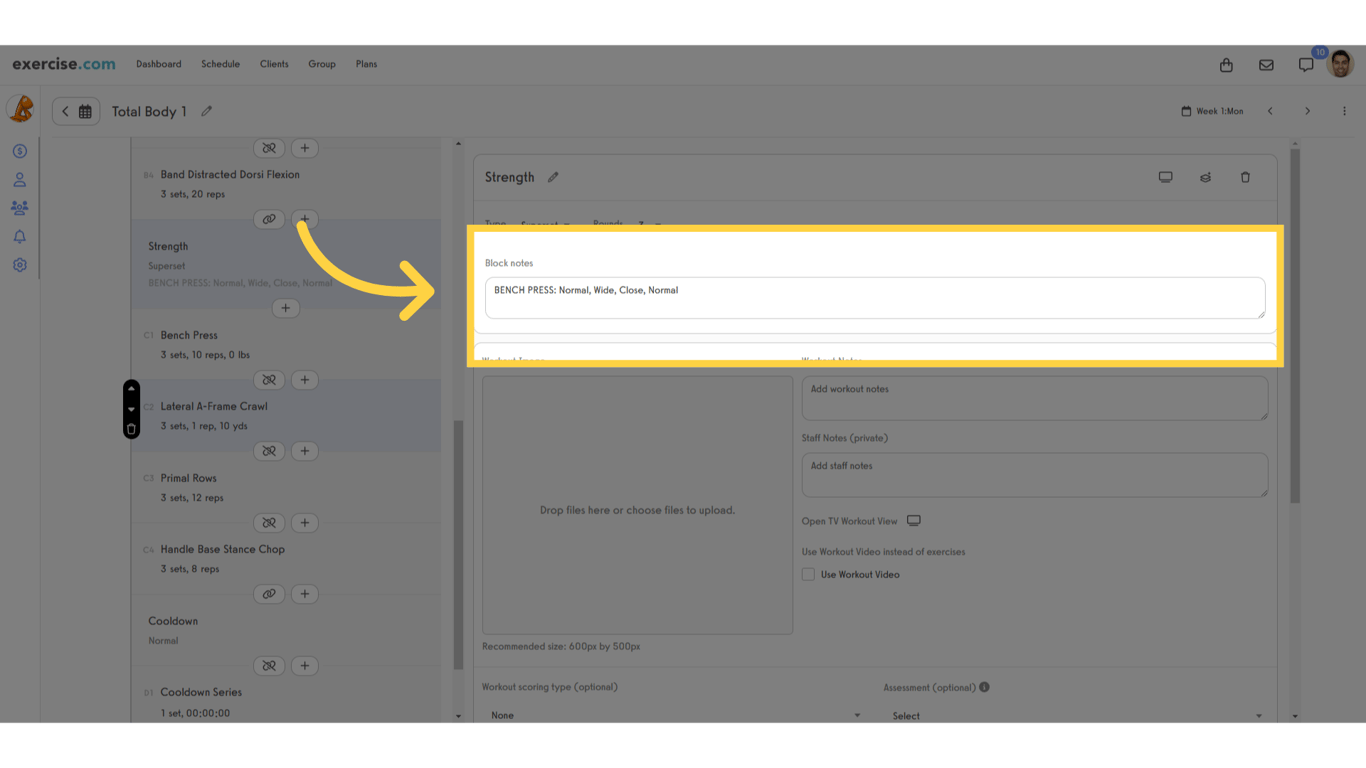Screen dimensions: 1366x768
Task: Click inside the Block notes text field
Action: (x=876, y=297)
